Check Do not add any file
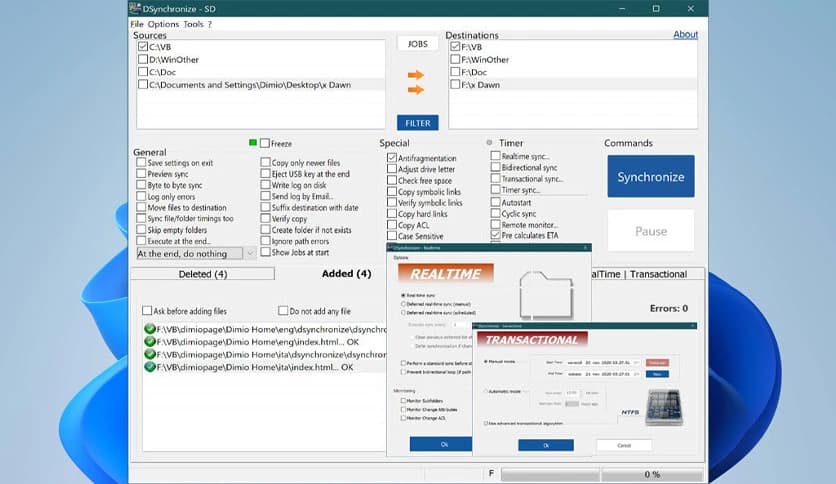 click(283, 310)
